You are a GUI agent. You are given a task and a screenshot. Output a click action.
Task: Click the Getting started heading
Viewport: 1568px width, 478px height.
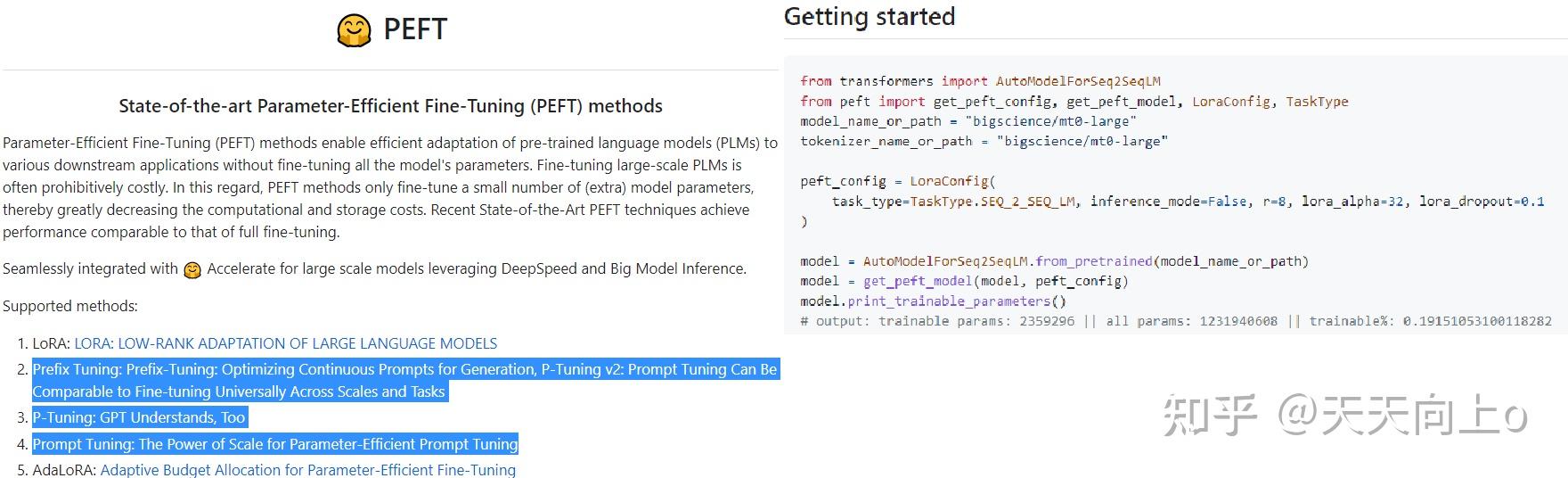pos(869,17)
